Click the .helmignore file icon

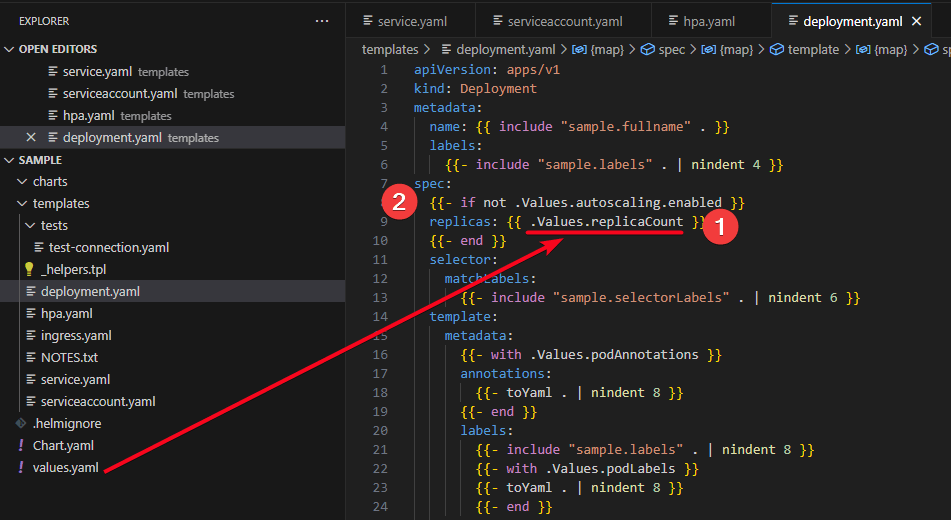tap(21, 423)
